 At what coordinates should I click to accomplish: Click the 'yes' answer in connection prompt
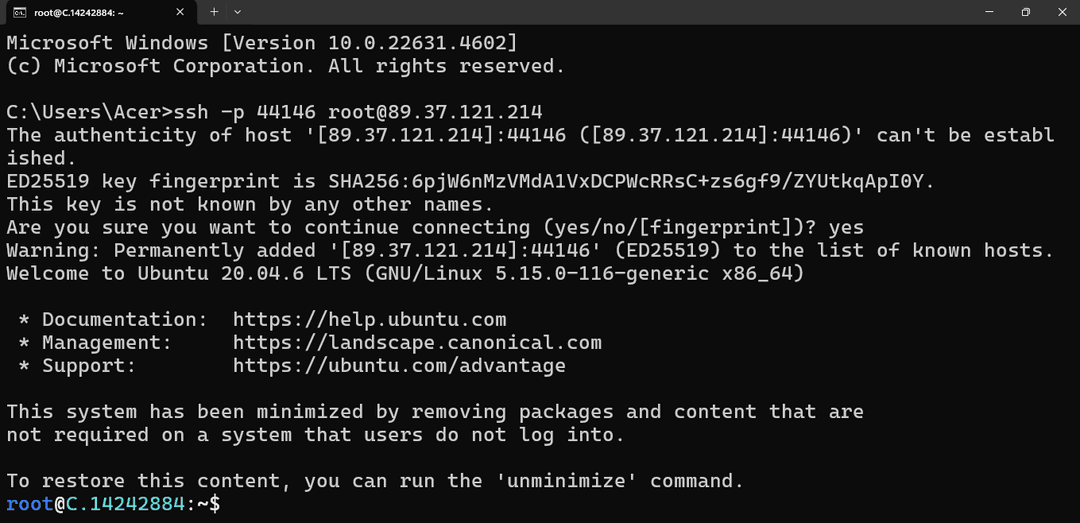(847, 227)
